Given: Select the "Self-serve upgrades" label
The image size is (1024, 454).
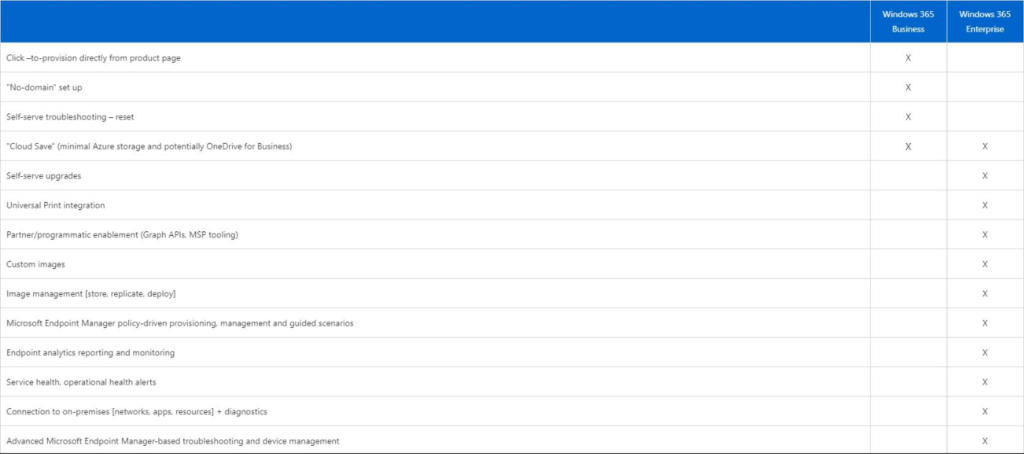Looking at the screenshot, I should [44, 176].
